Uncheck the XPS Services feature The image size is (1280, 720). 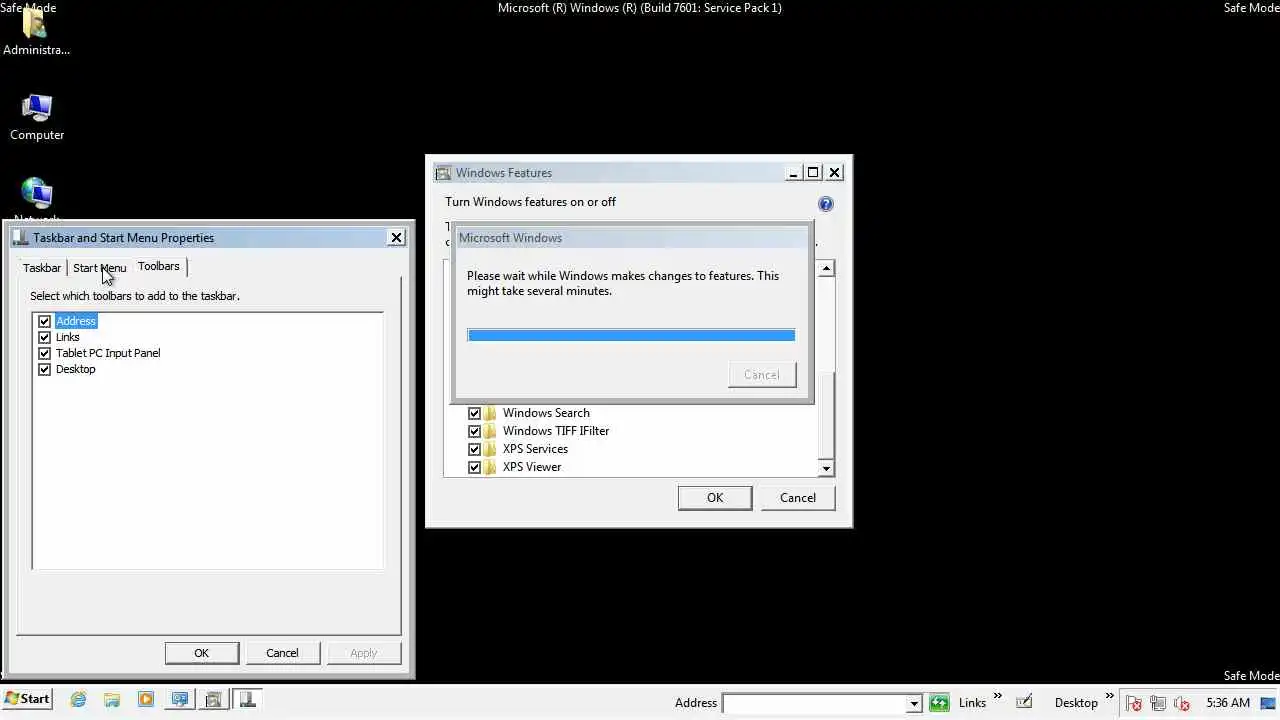[x=475, y=449]
